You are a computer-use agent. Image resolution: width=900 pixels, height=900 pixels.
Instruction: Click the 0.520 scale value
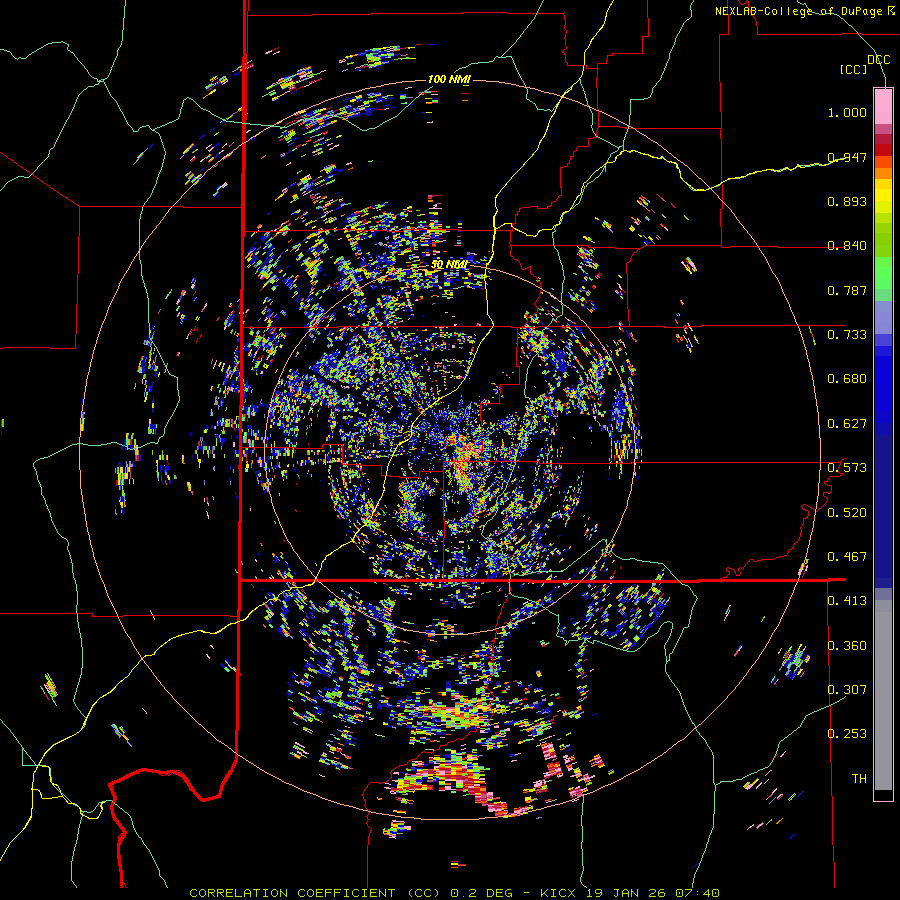pyautogui.click(x=847, y=513)
